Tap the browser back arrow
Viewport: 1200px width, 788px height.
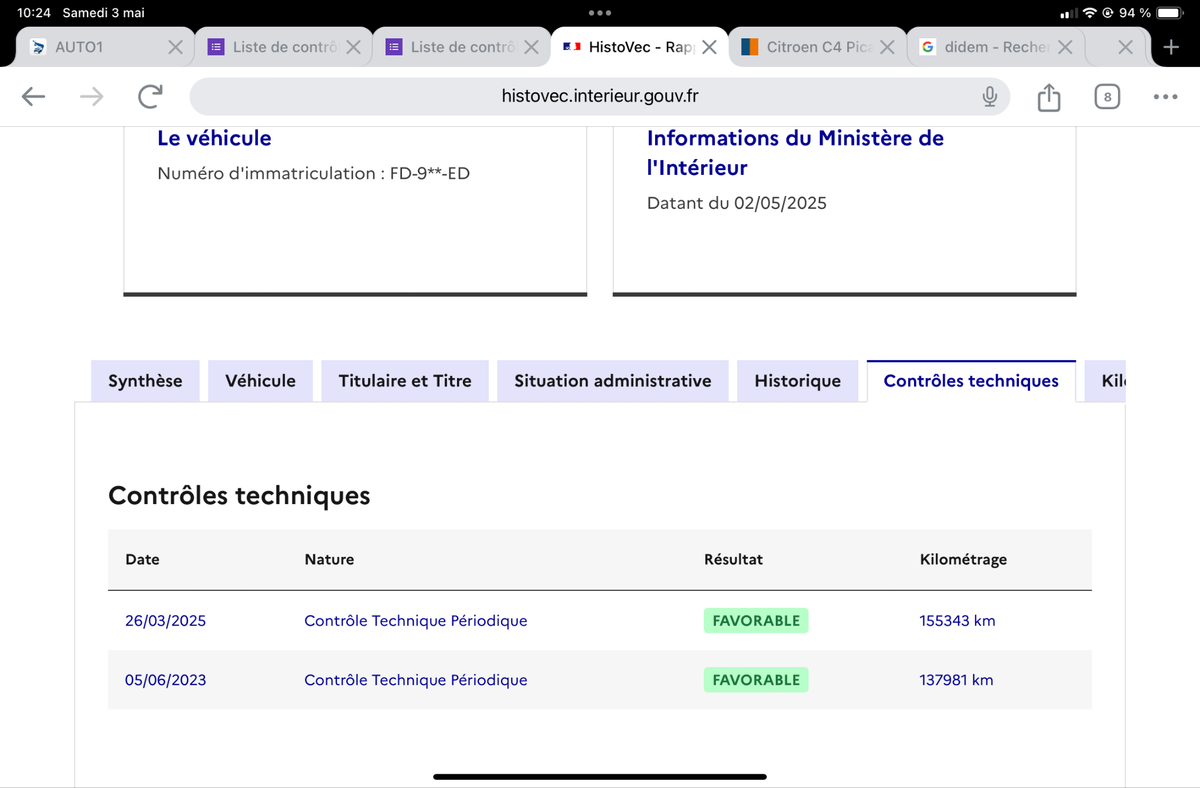click(33, 96)
